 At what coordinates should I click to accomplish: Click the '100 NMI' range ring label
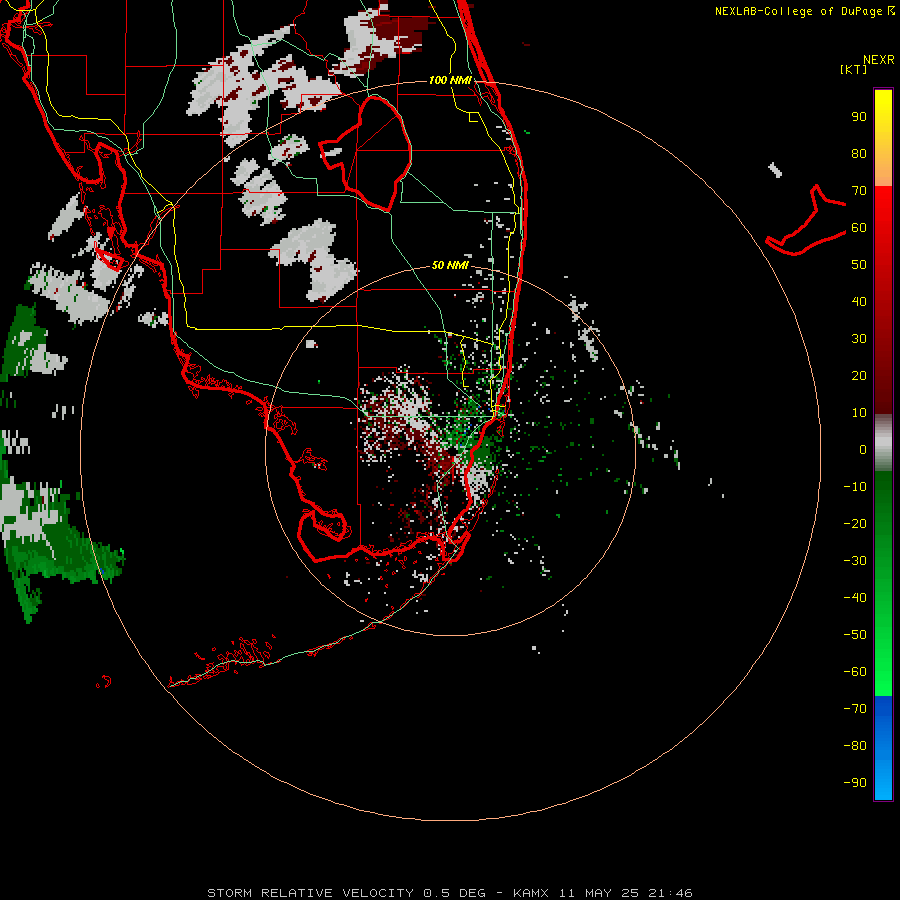450,80
